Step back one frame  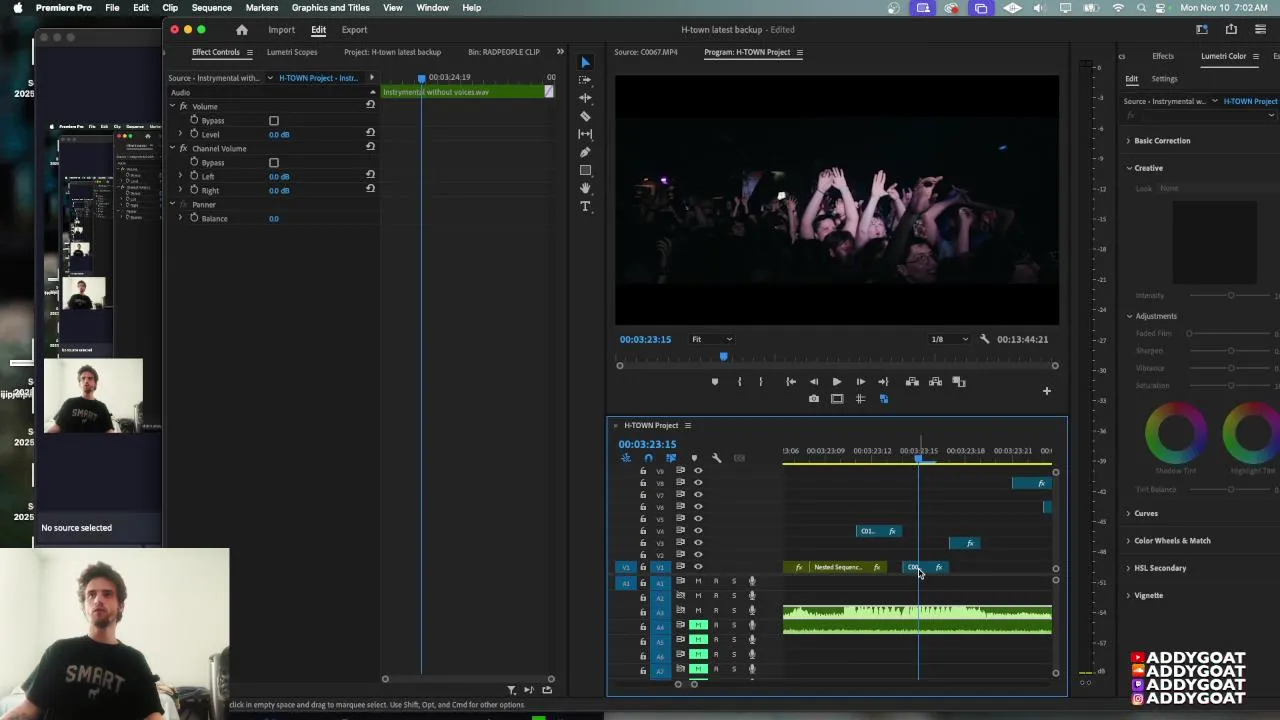pyautogui.click(x=814, y=382)
